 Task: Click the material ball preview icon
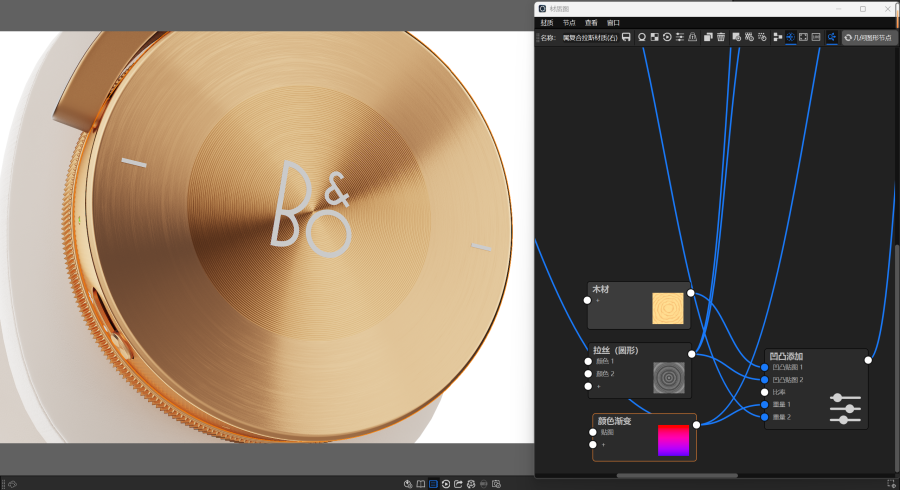642,37
